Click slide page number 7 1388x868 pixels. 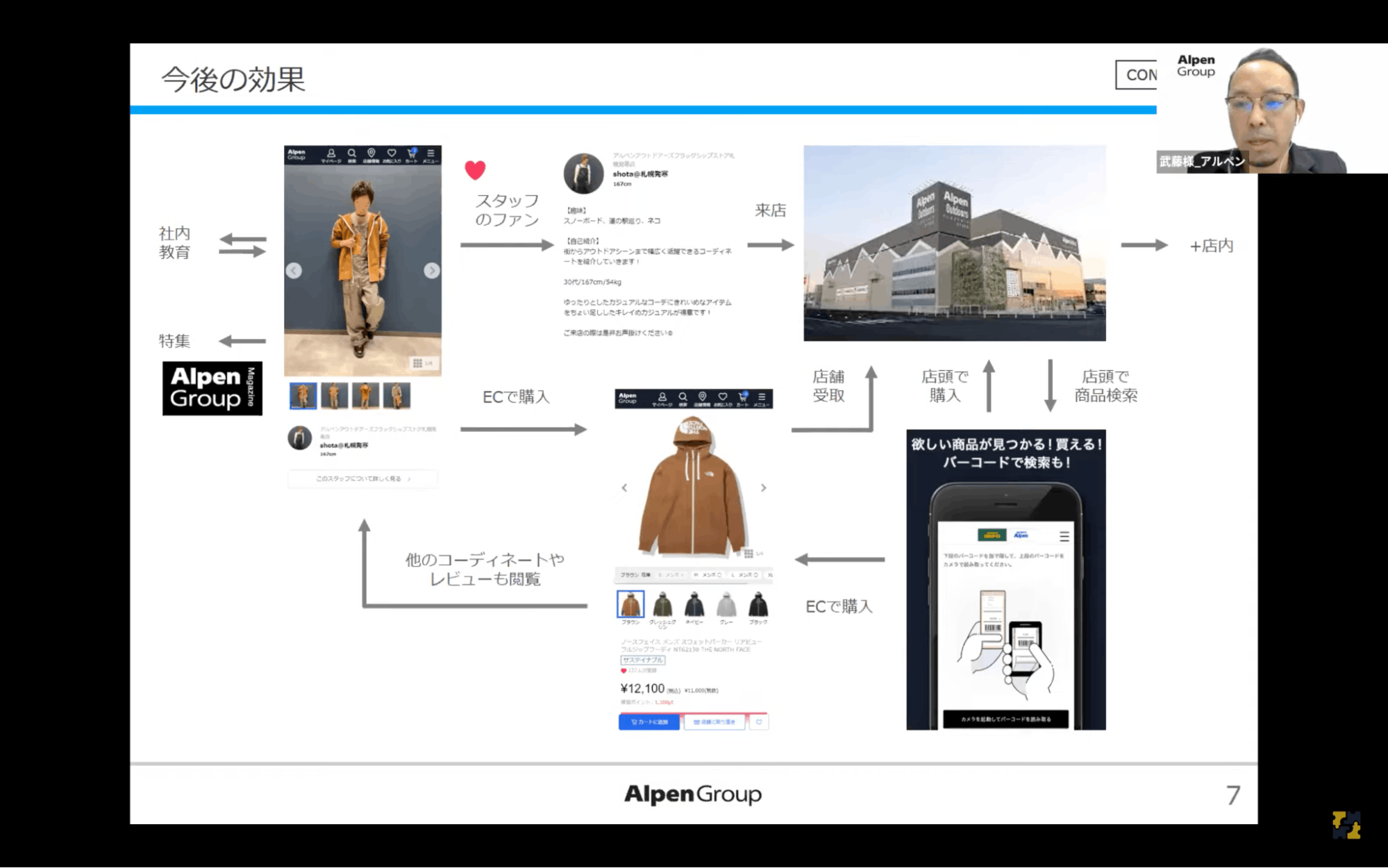[1233, 795]
